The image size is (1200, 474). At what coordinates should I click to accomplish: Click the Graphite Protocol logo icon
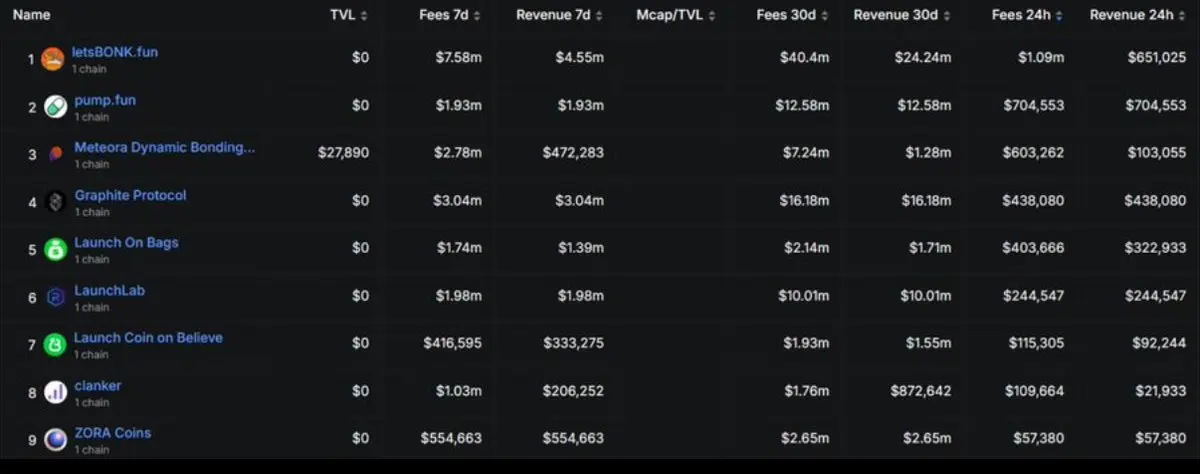[56, 202]
